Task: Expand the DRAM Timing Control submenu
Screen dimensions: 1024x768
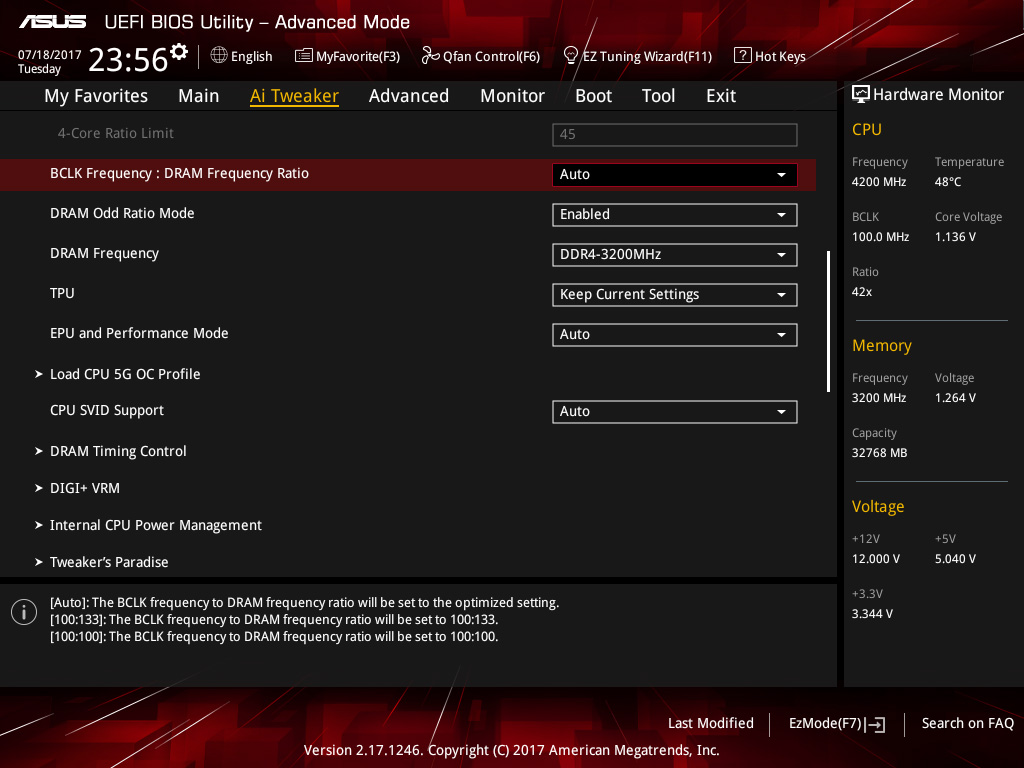Action: 118,451
